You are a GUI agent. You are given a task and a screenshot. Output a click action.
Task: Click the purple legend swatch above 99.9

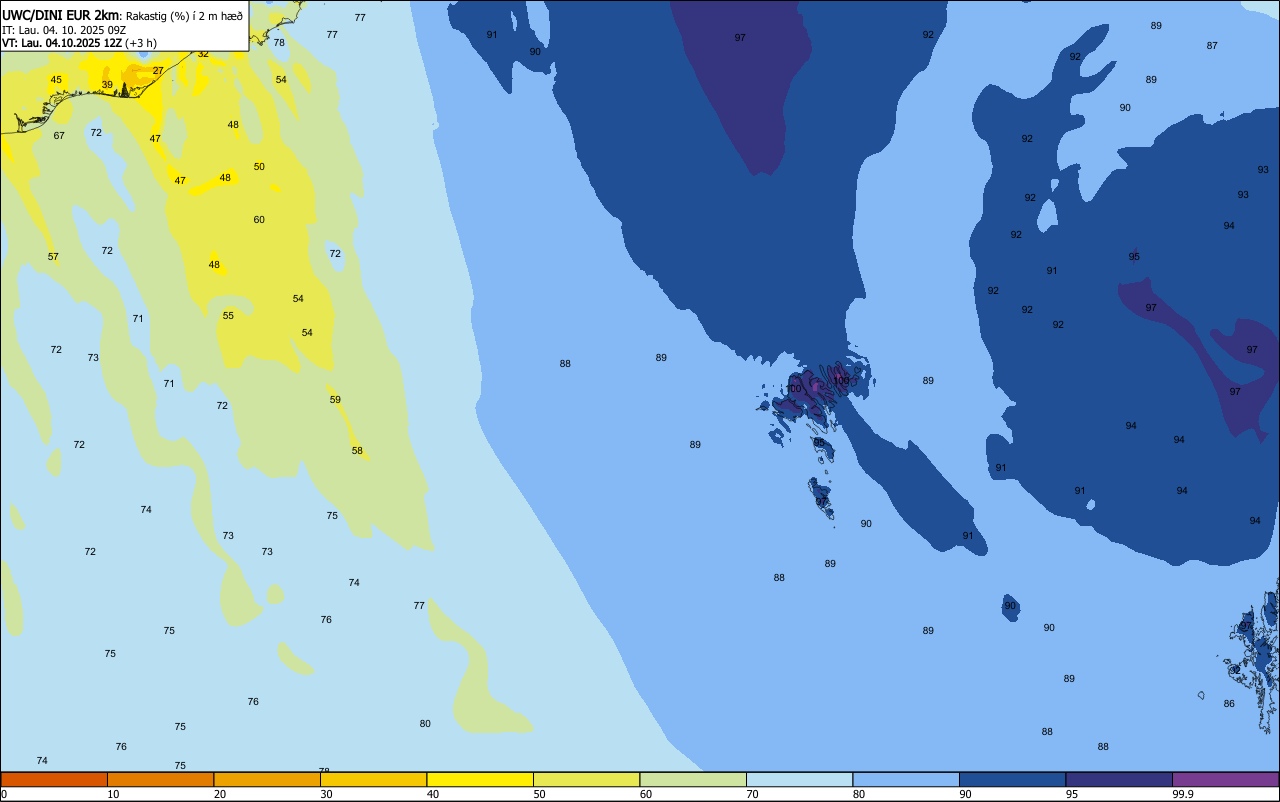tap(1225, 779)
